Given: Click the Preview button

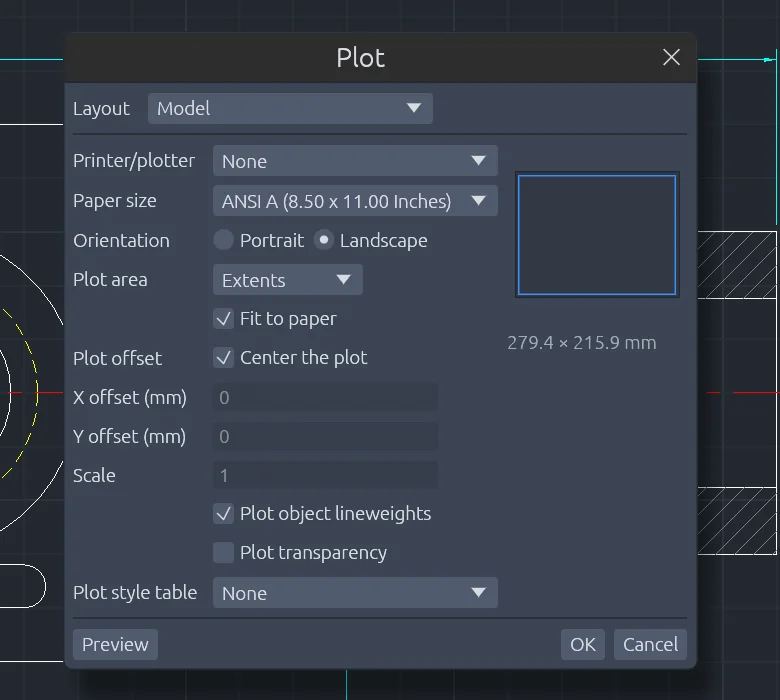Looking at the screenshot, I should (x=115, y=644).
